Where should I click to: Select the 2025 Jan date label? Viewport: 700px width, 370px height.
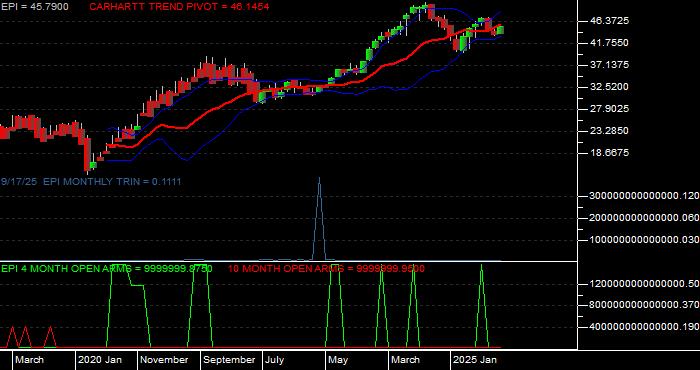tap(475, 360)
